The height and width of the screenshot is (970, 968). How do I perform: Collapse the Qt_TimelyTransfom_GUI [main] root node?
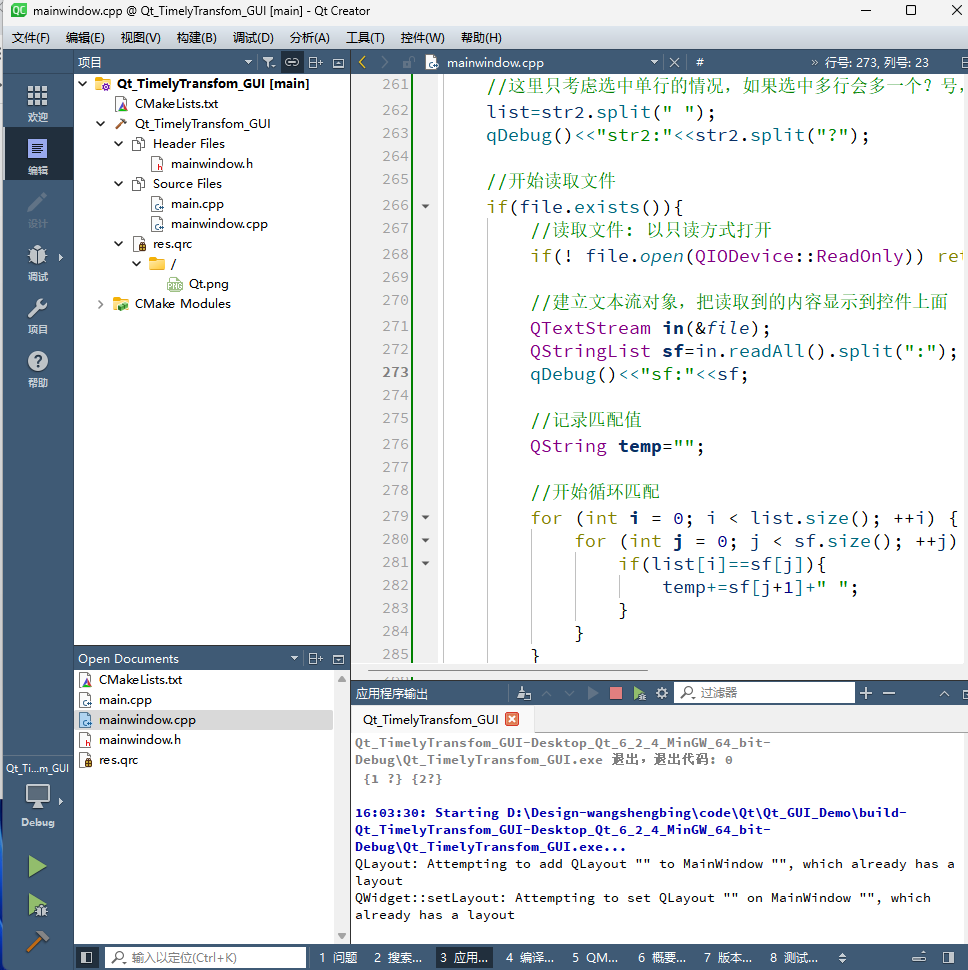pyautogui.click(x=83, y=84)
